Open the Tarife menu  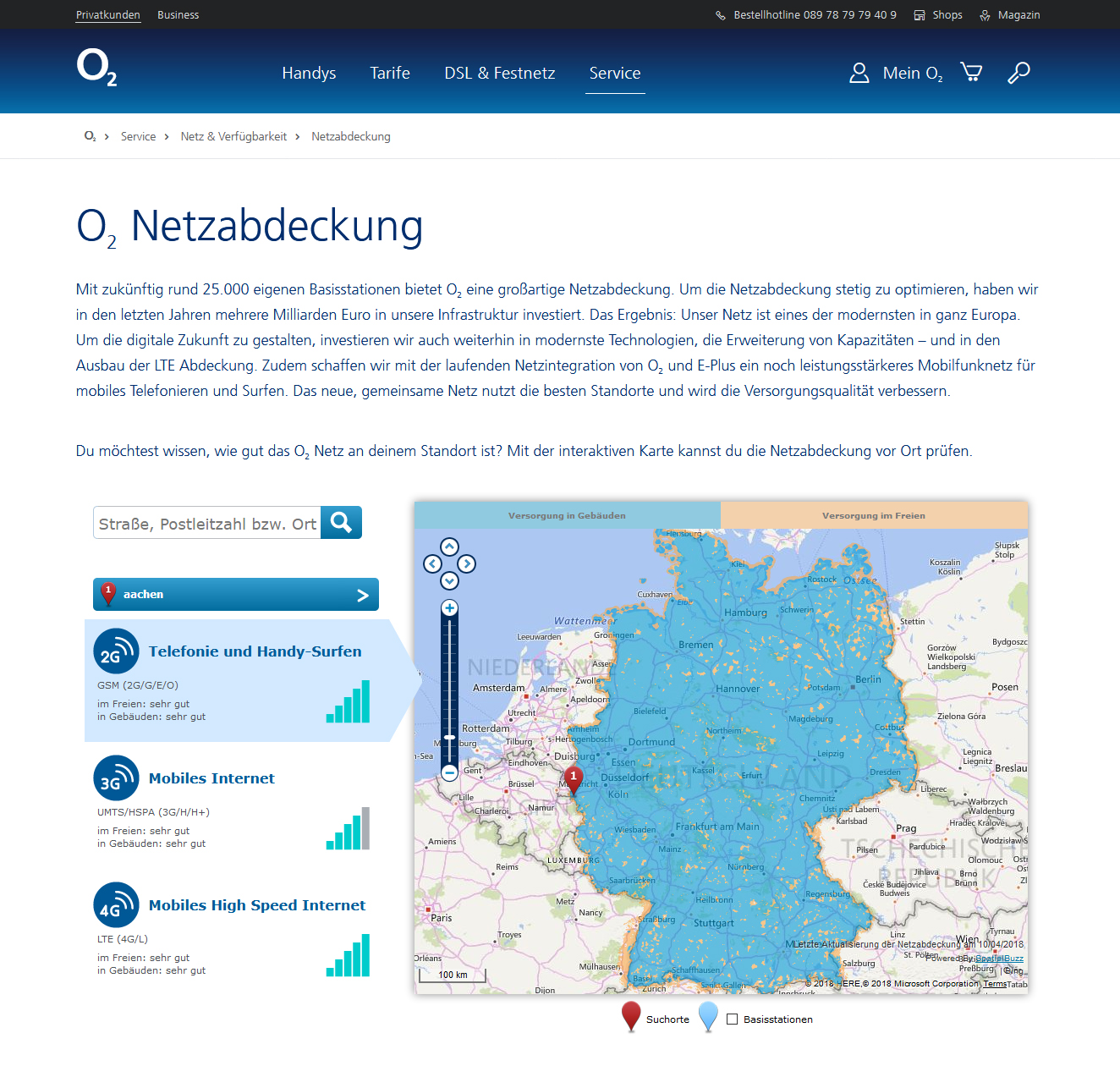tap(390, 74)
